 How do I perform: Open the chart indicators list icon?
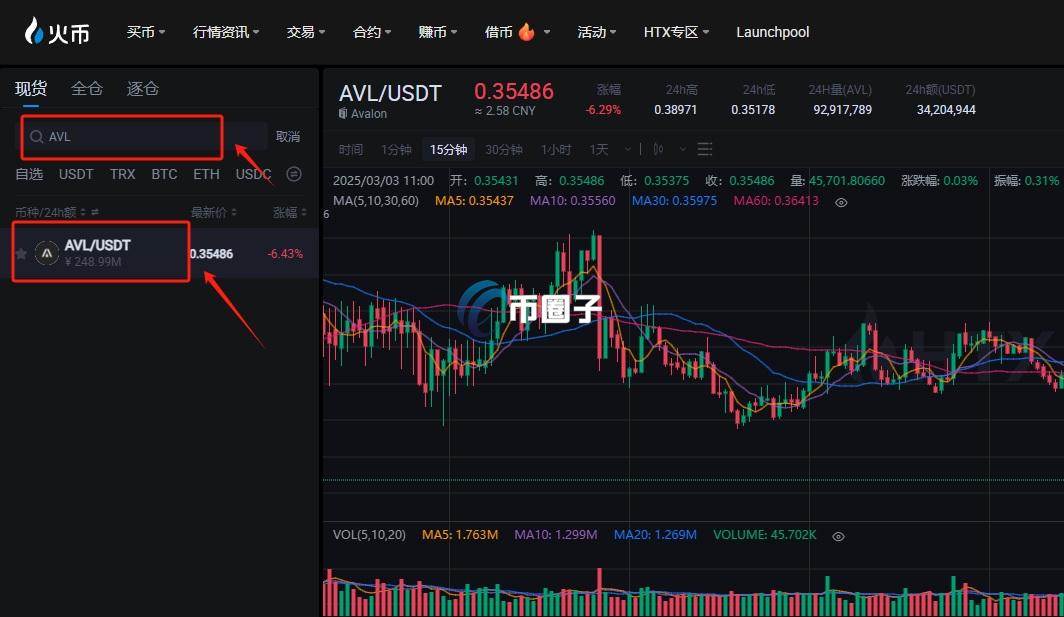(x=705, y=149)
